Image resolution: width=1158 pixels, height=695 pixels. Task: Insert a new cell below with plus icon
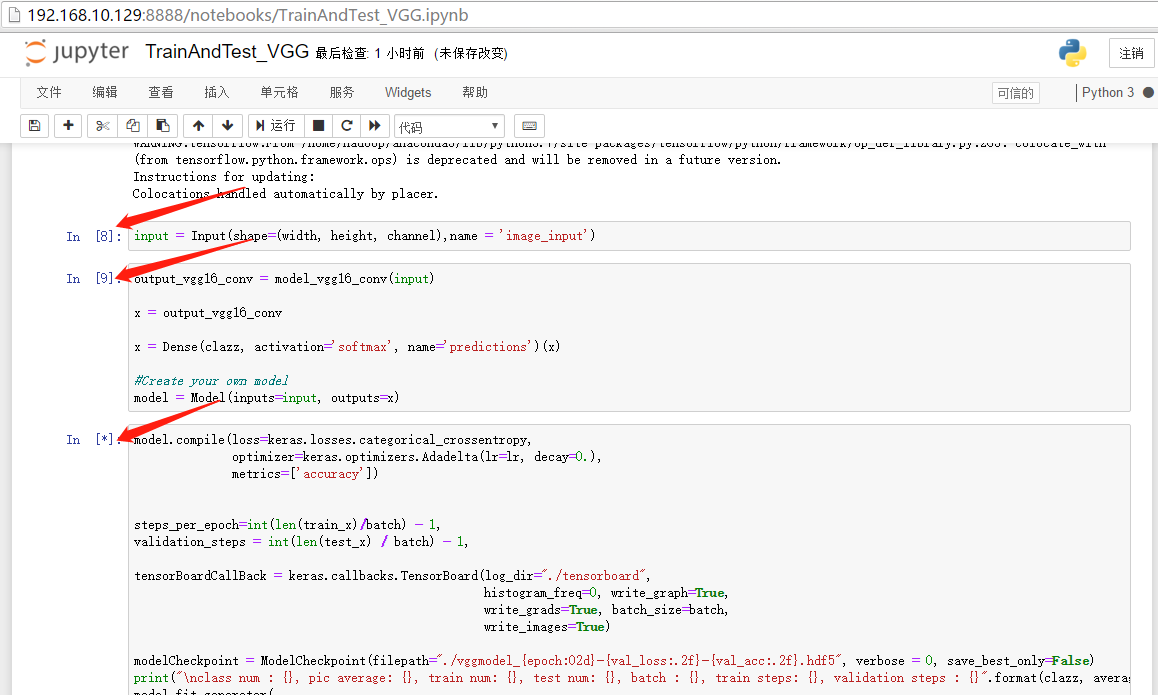pos(68,126)
